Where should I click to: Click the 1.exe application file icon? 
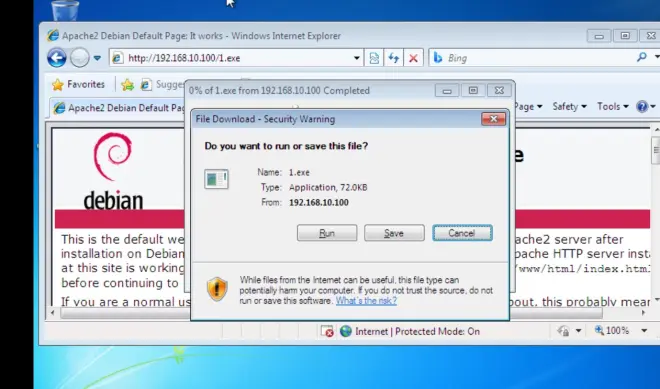coord(216,179)
